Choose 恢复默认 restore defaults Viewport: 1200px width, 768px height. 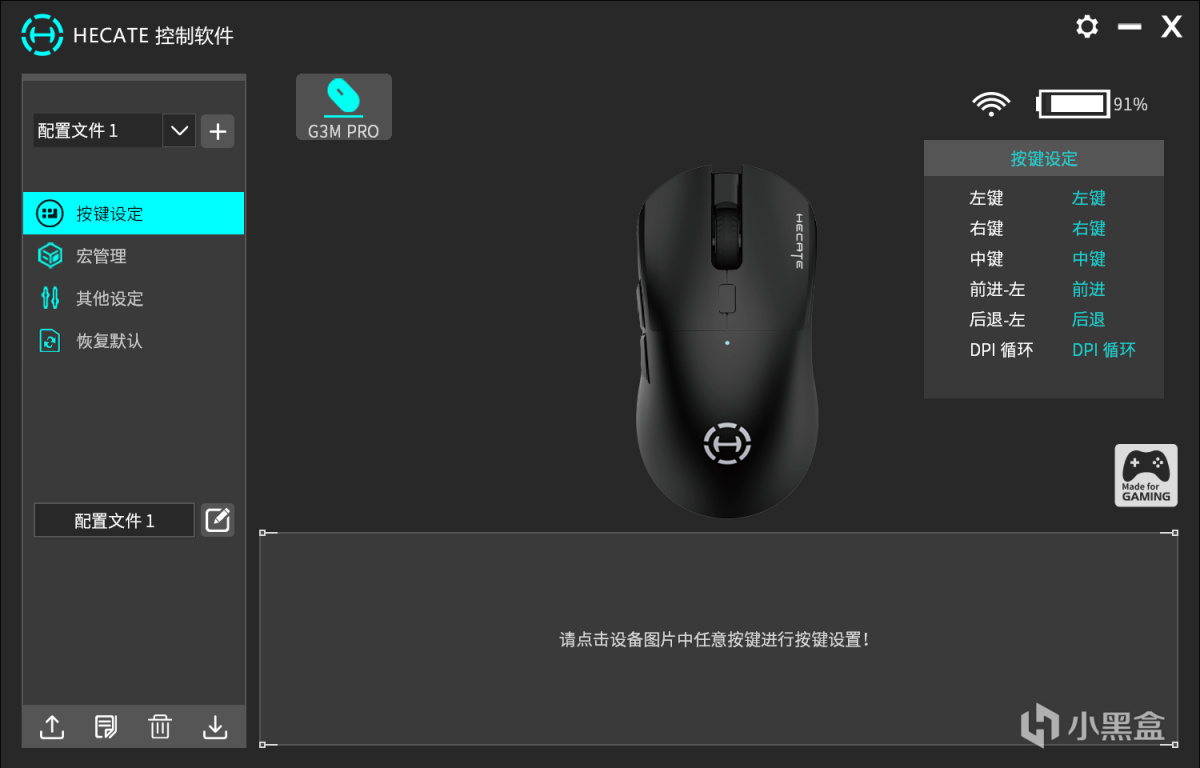(x=134, y=341)
